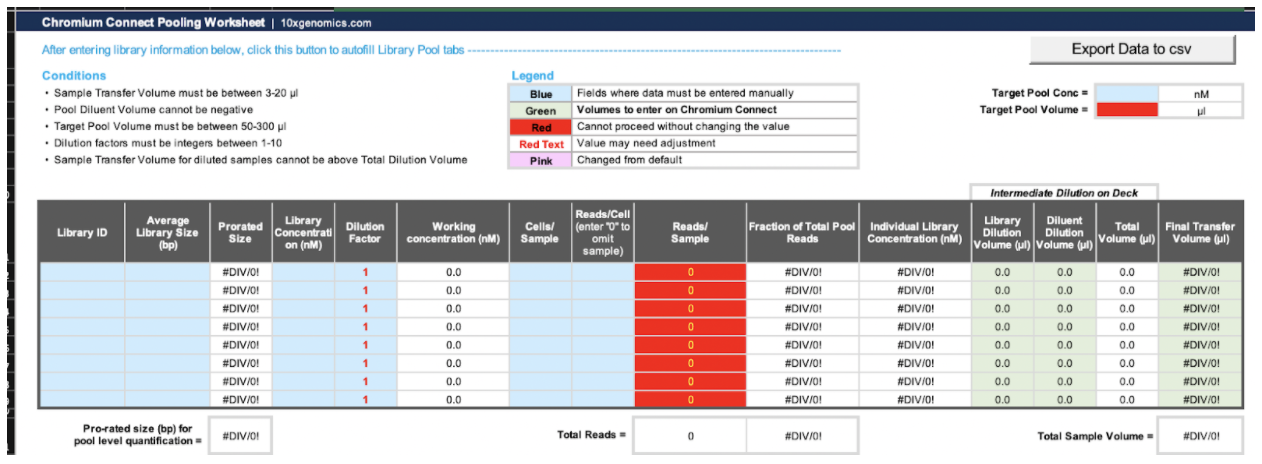Image resolution: width=1262 pixels, height=464 pixels.
Task: Click the nM unit cell
Action: click(1201, 93)
